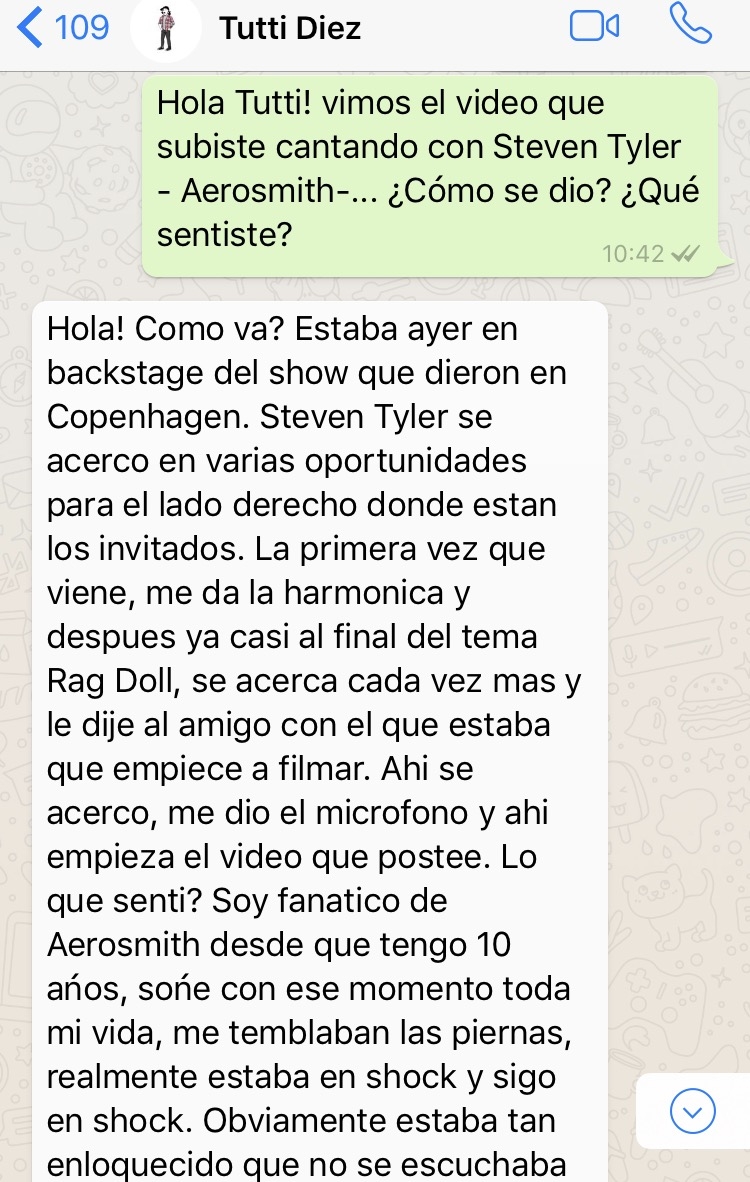Image resolution: width=750 pixels, height=1182 pixels.
Task: Tap 'Copenhagen' in the received message
Action: tap(148, 418)
